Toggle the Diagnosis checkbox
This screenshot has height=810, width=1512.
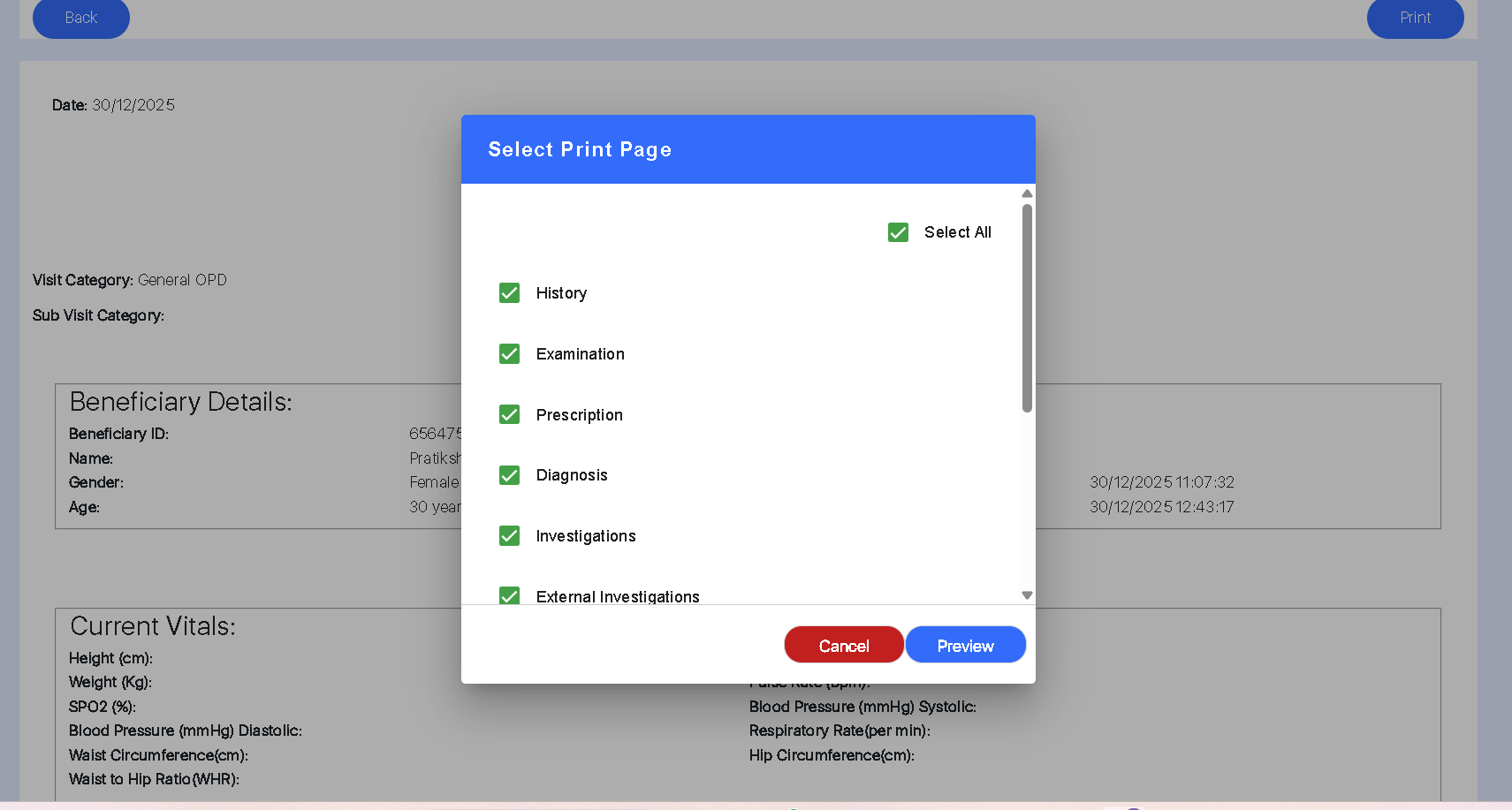coord(509,475)
